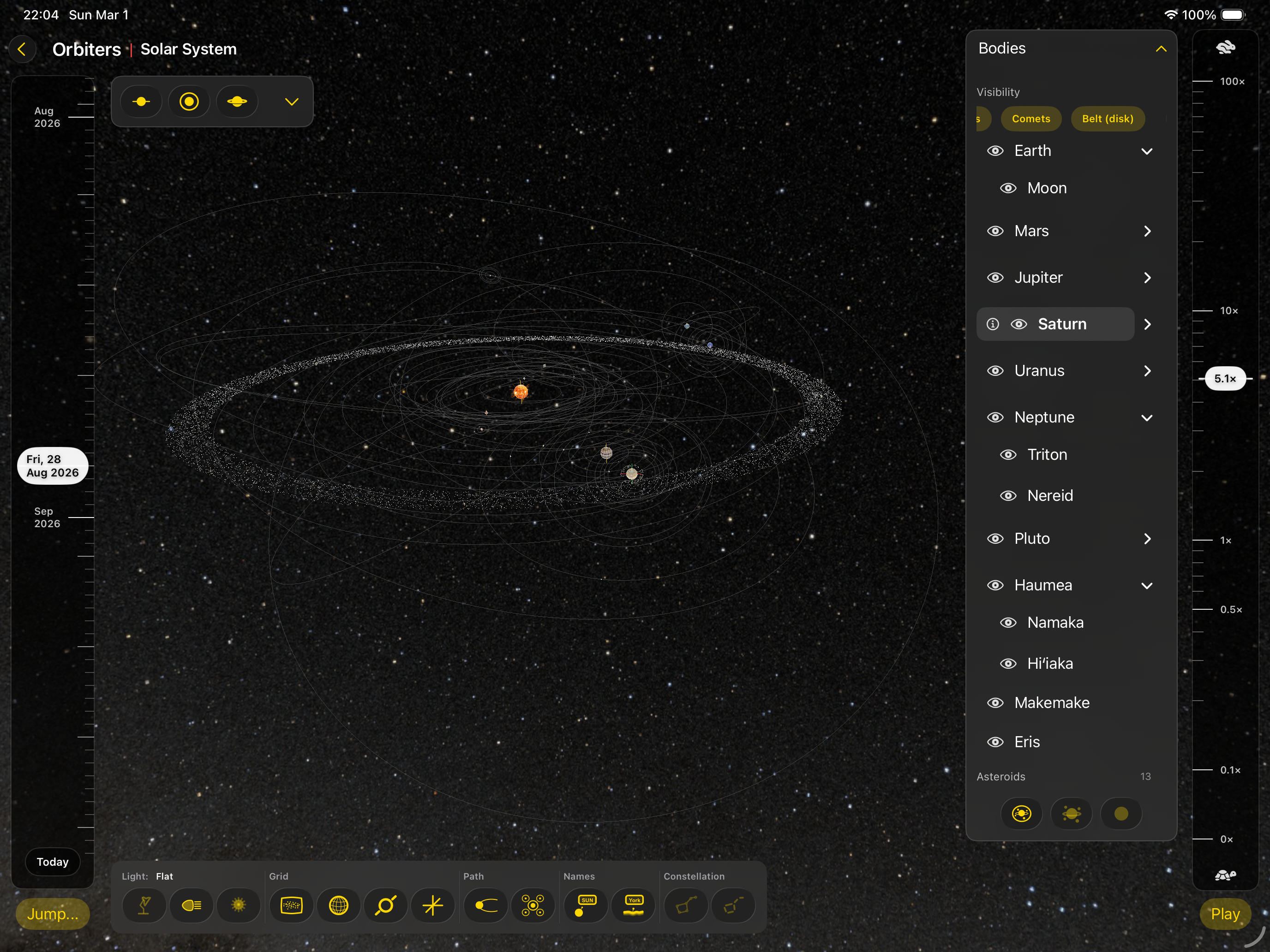This screenshot has width=1270, height=952.
Task: Click the circled-dot orbit view icon
Action: 189,101
